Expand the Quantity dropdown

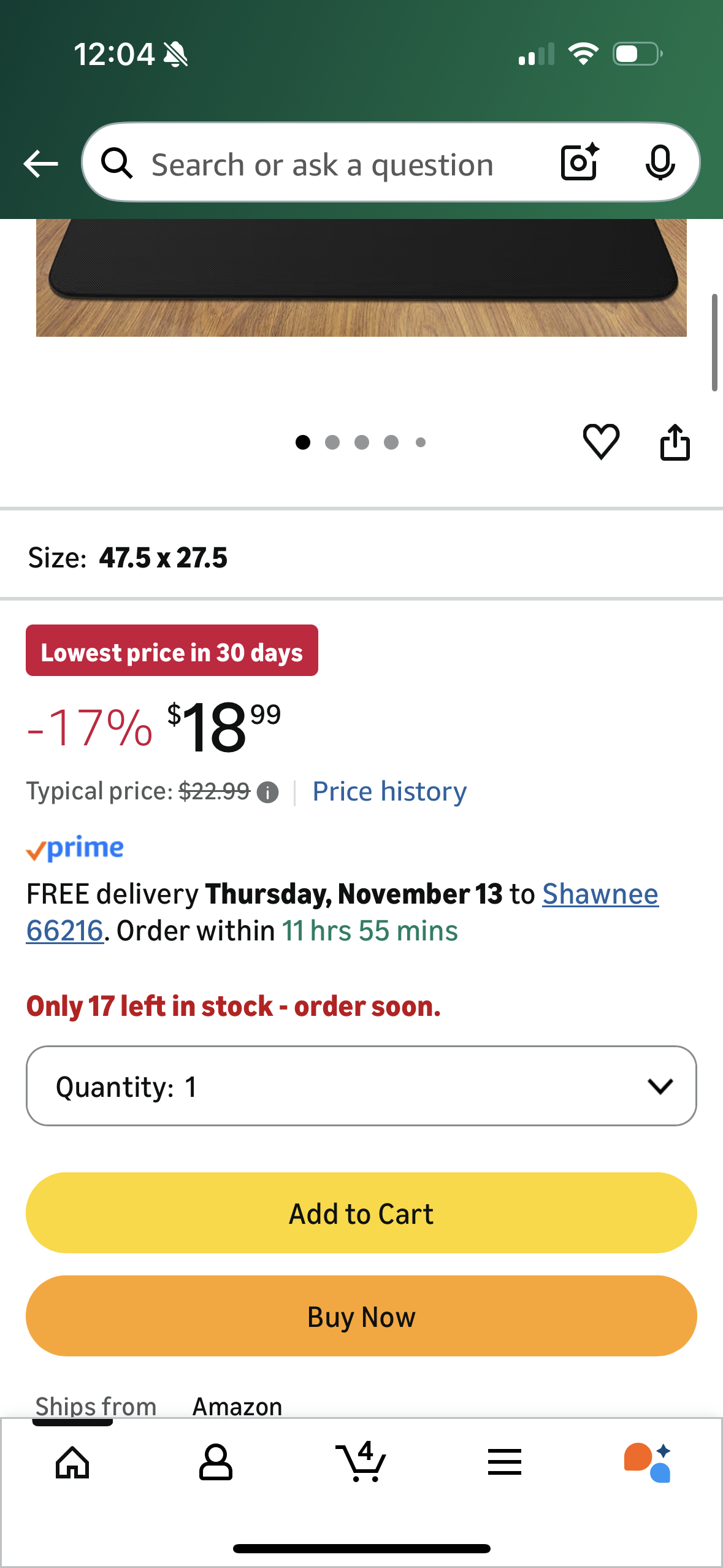click(361, 1086)
